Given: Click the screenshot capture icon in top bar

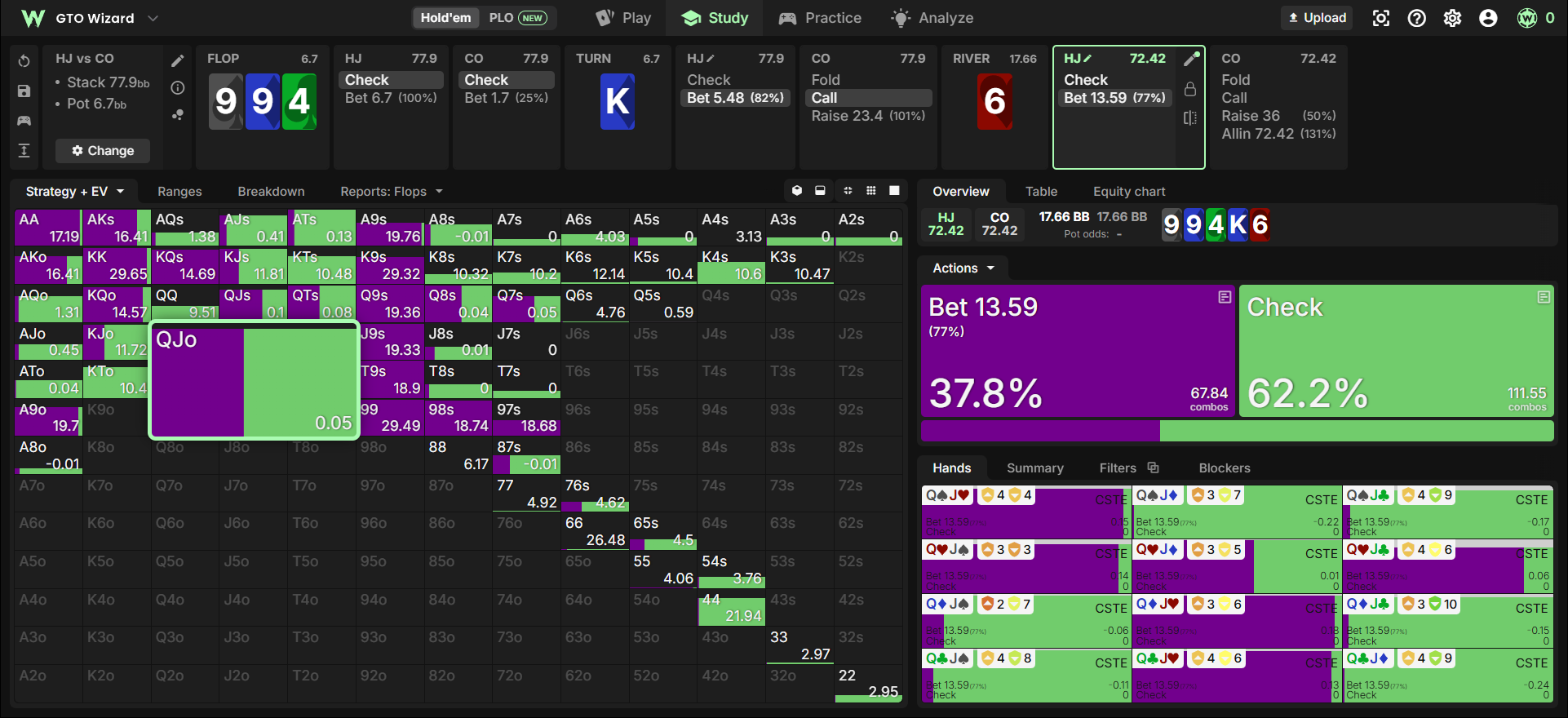Looking at the screenshot, I should pos(1381,18).
